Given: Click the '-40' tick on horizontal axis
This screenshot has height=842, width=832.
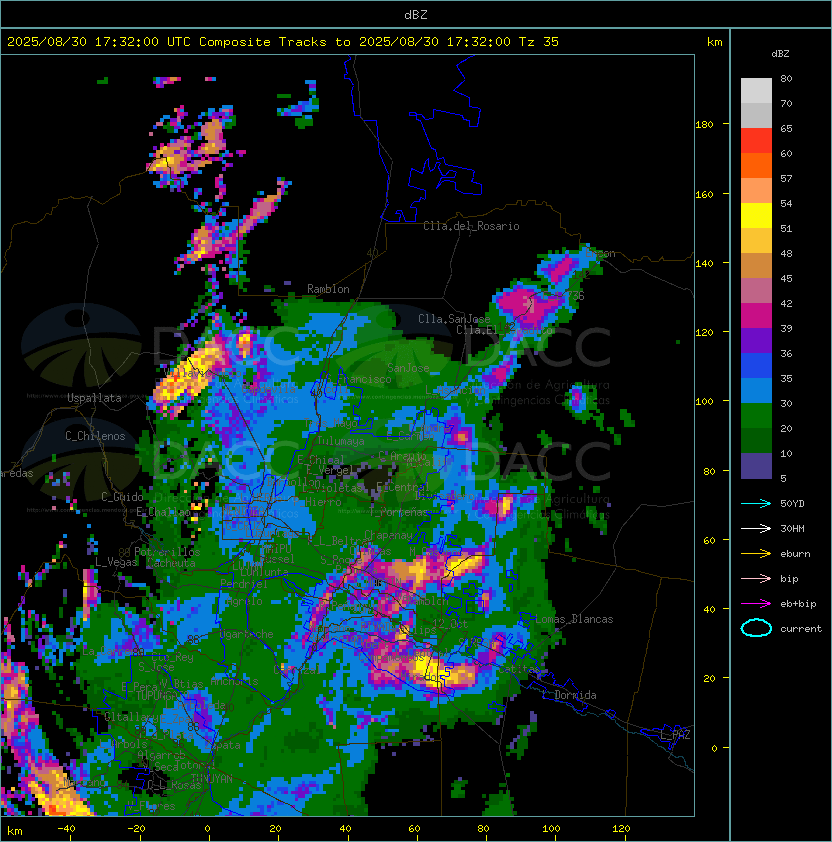Looking at the screenshot, I should pyautogui.click(x=66, y=829).
